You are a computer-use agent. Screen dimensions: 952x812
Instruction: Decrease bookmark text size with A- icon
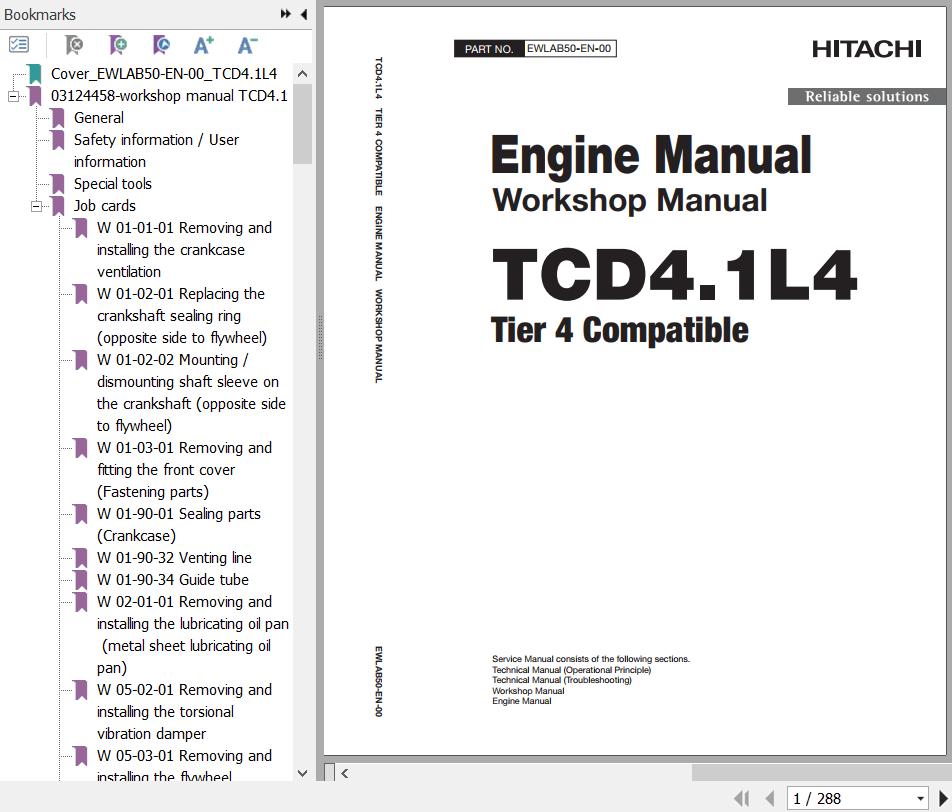[x=247, y=44]
